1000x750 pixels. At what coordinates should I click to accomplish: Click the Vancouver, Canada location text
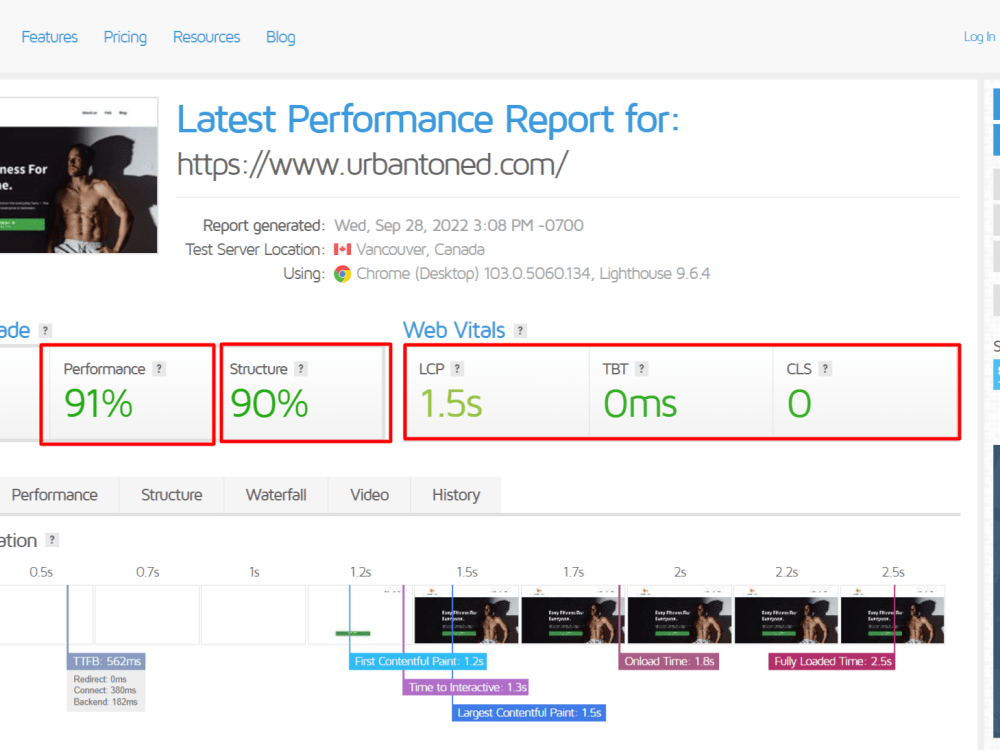click(420, 249)
